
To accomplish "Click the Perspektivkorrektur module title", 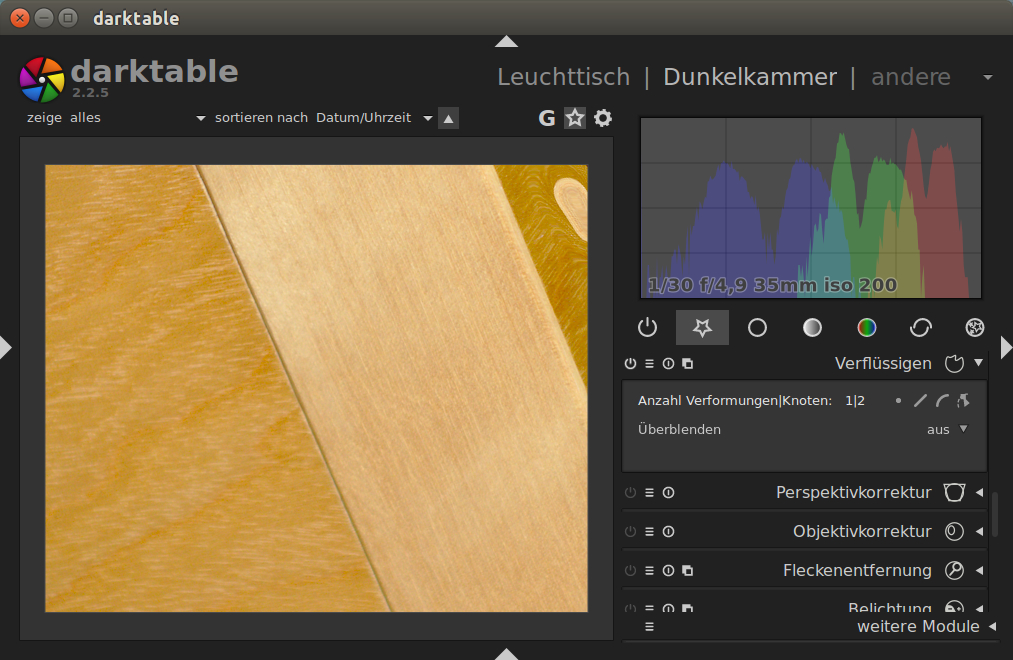I will coord(853,493).
